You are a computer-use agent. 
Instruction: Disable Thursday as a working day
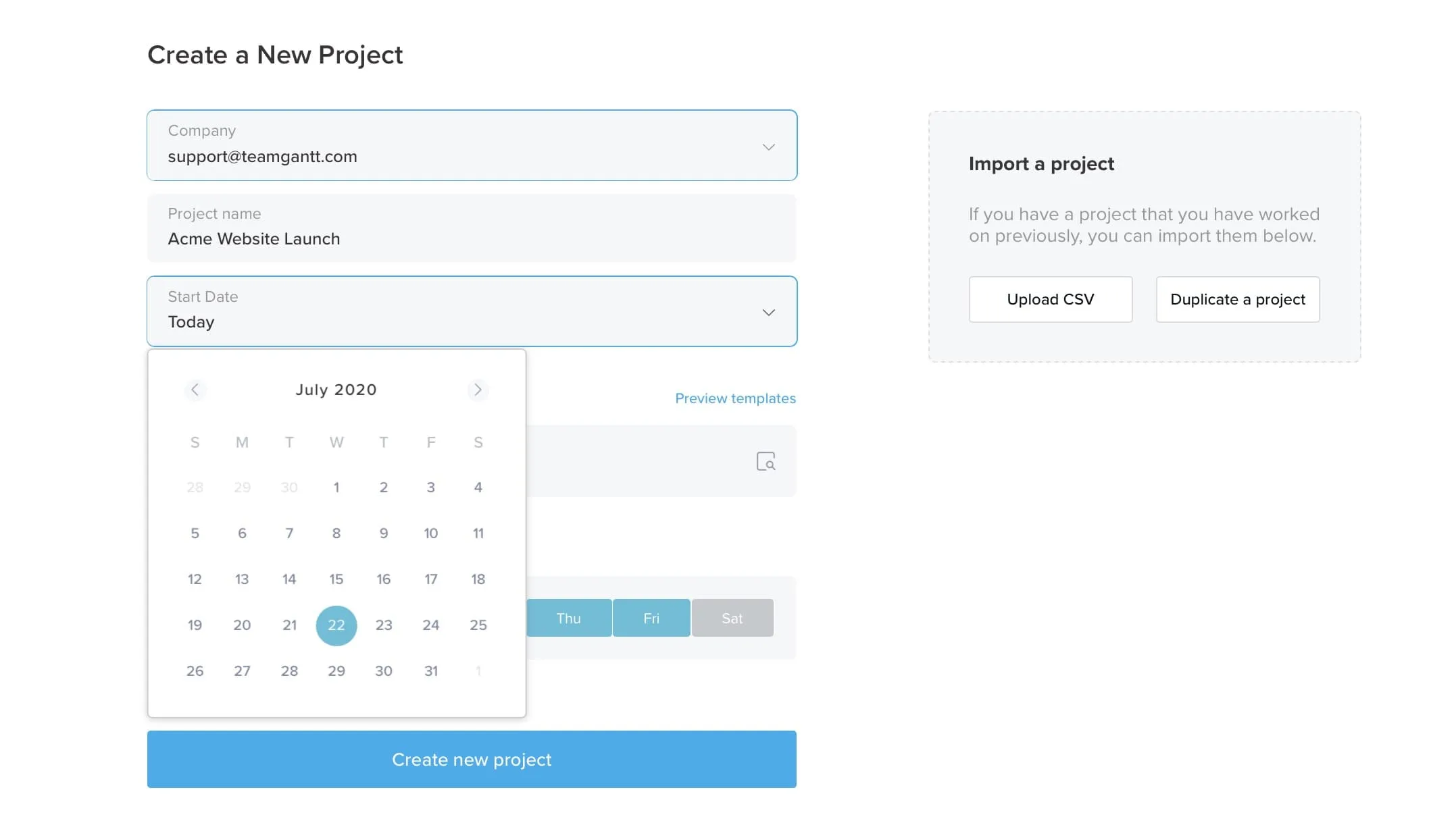coord(568,617)
